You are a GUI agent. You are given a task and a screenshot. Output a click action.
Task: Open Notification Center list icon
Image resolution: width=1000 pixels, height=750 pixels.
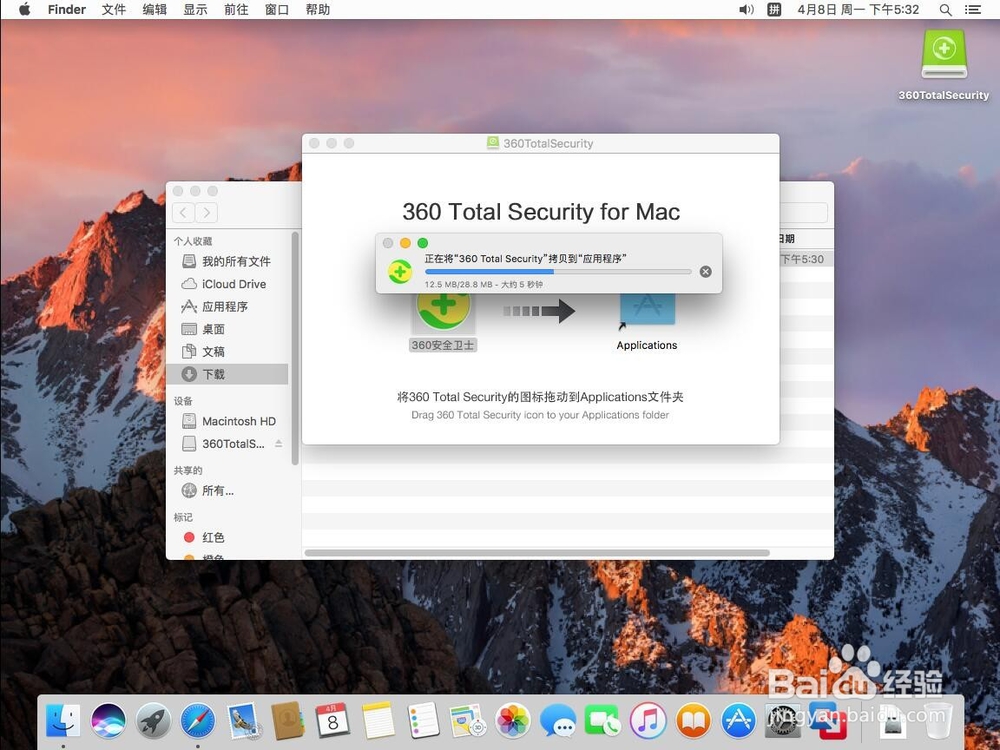click(x=973, y=10)
